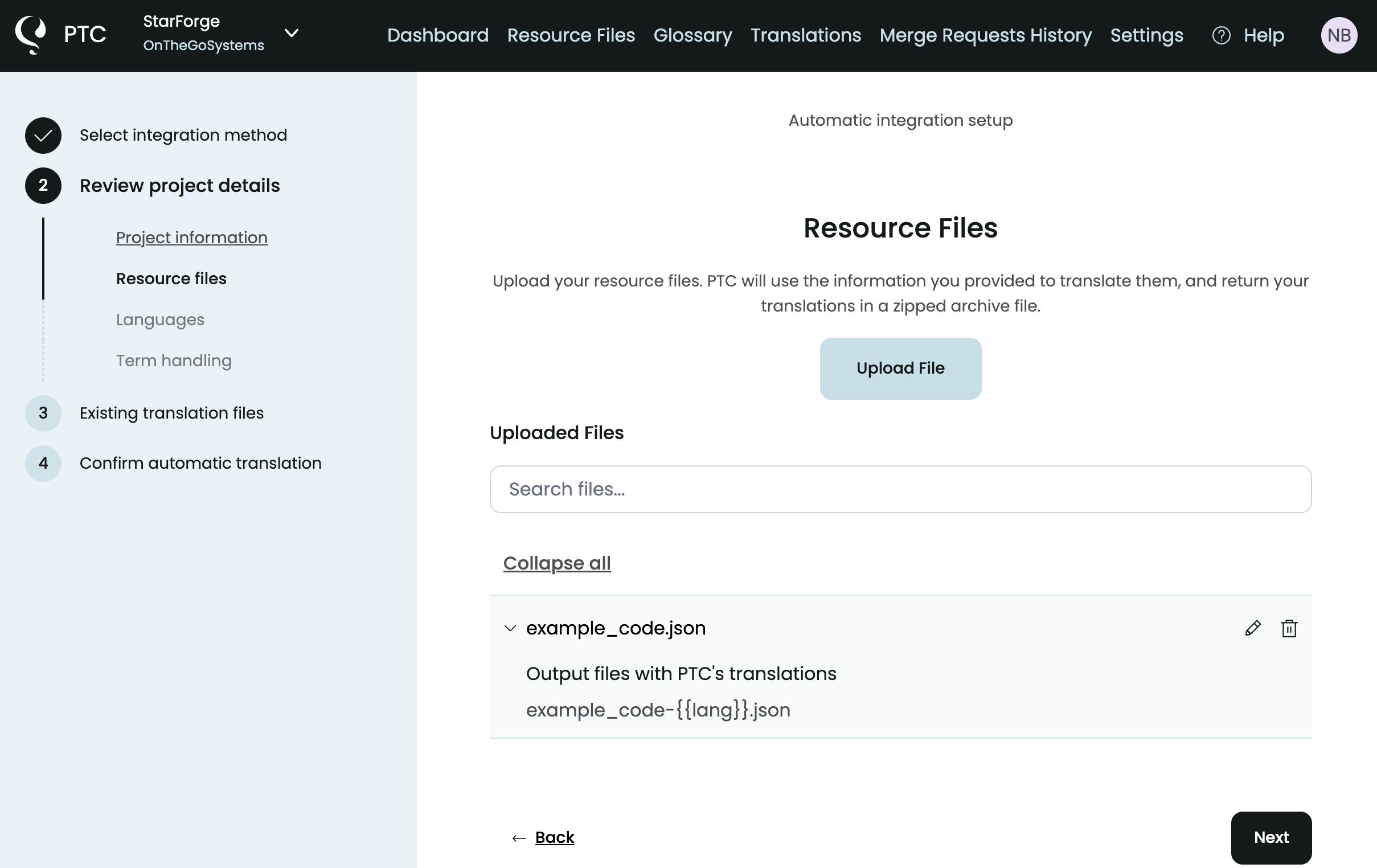
Task: Collapse the example_code.json file row
Action: click(510, 628)
